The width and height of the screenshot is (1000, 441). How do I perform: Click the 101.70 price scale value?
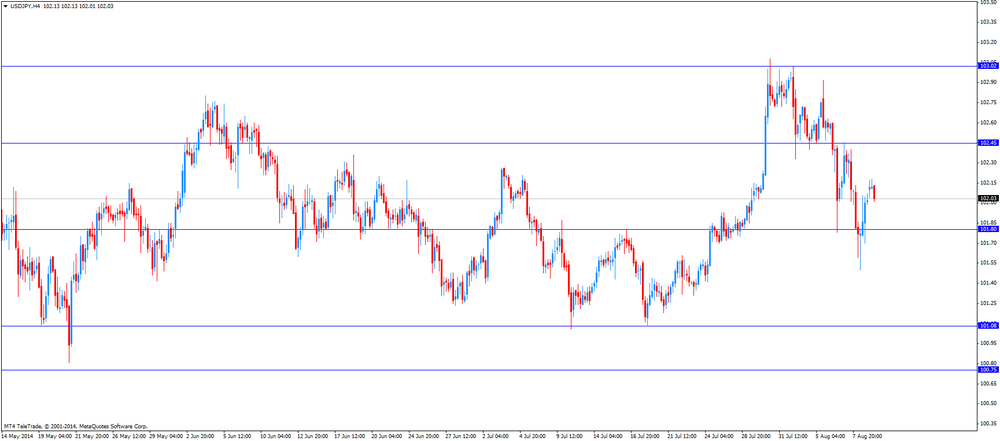pyautogui.click(x=988, y=243)
